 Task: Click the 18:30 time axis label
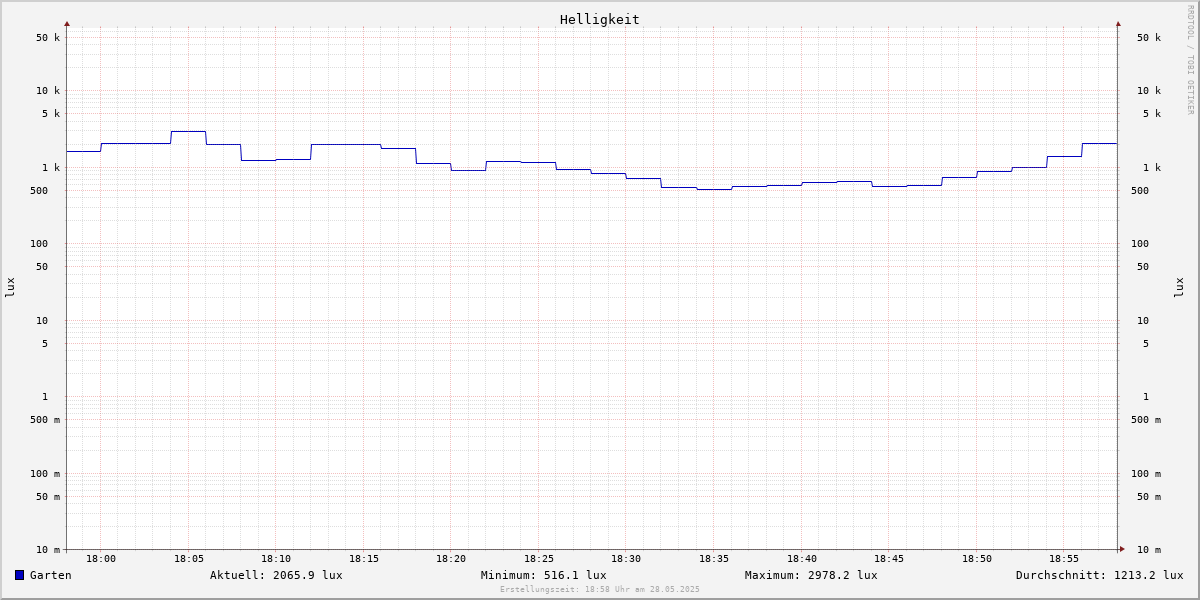point(626,559)
